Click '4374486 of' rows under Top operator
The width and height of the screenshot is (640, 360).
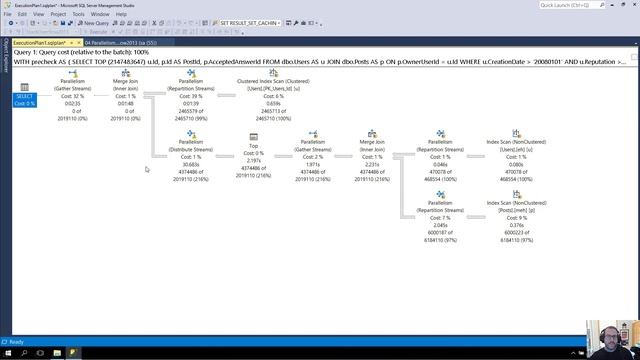tap(253, 168)
